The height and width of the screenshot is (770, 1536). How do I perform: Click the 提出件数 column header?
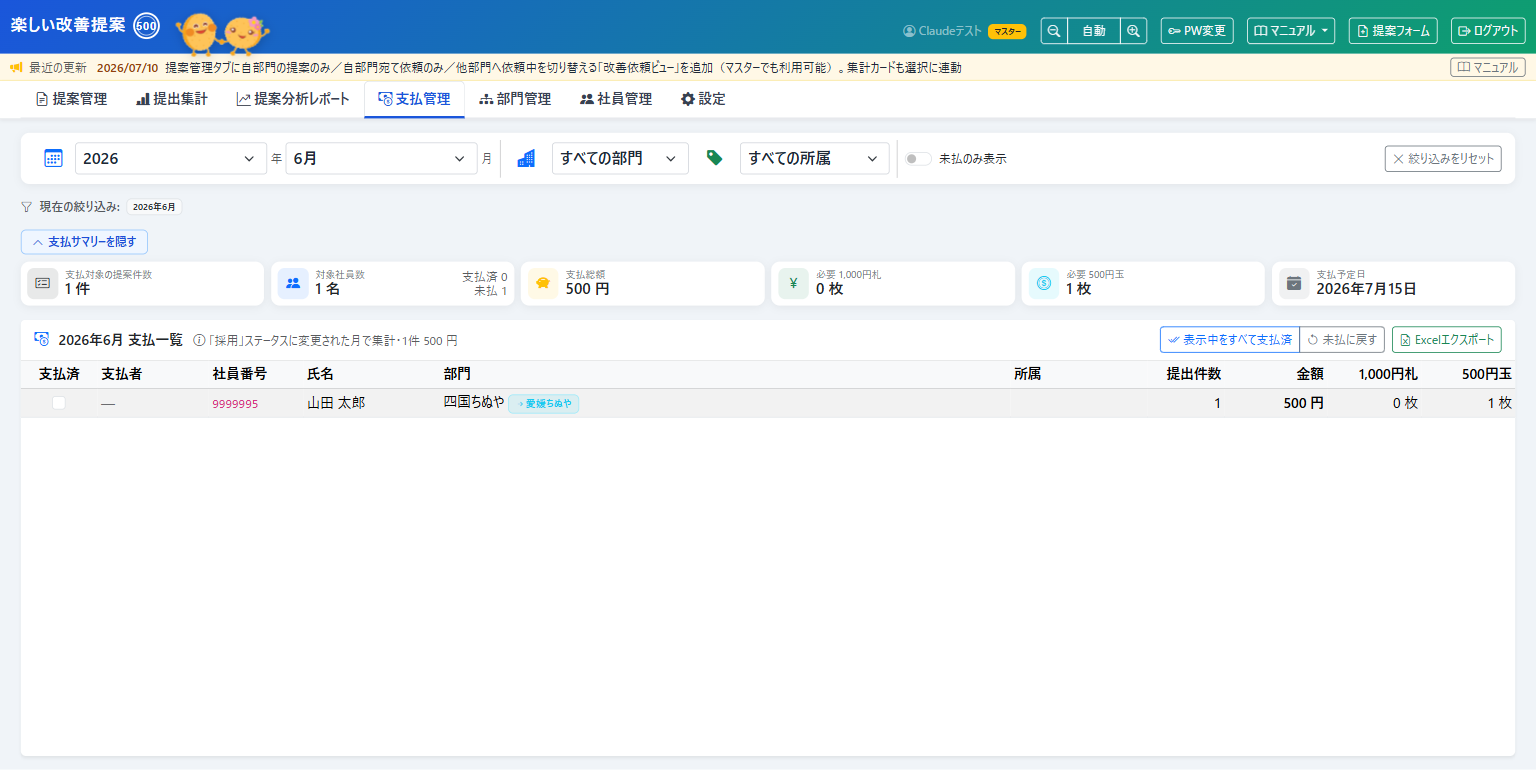tap(1193, 374)
